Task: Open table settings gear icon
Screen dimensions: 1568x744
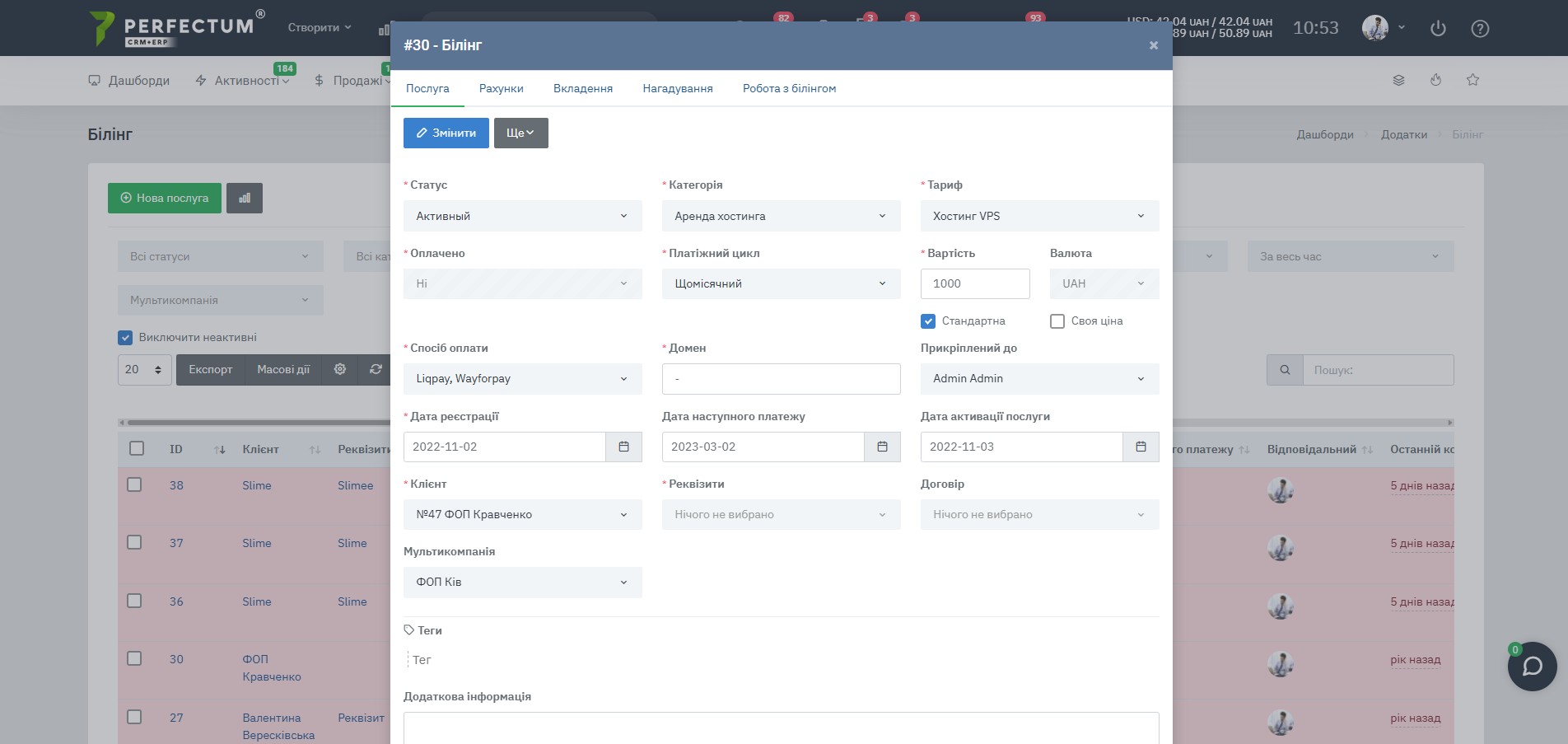Action: [x=339, y=369]
